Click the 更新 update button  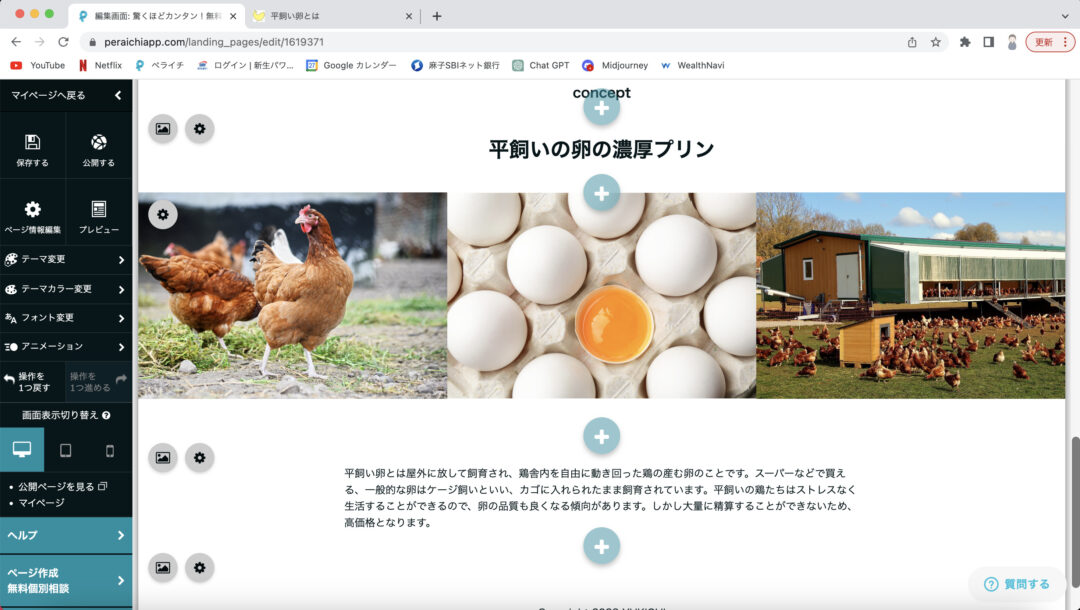tap(1050, 42)
